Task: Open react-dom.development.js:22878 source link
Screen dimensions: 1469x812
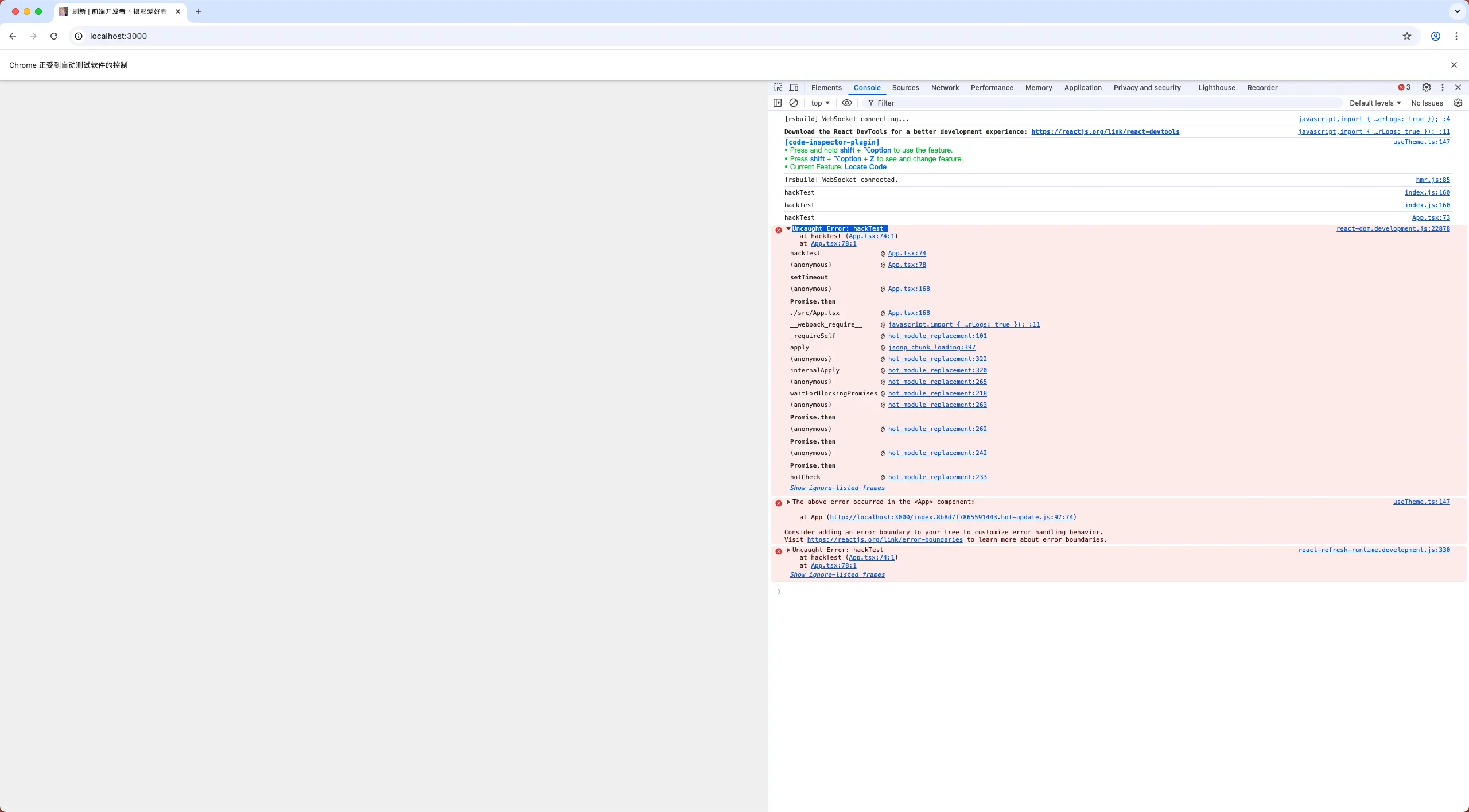Action: point(1393,228)
